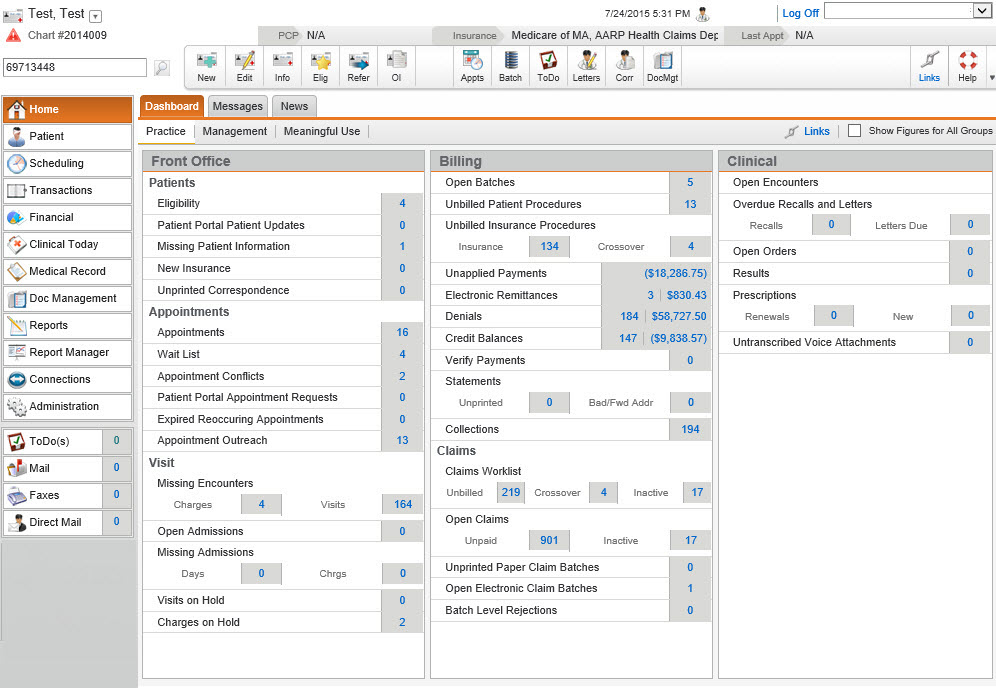The image size is (996, 688).
Task: Check Show Figures for All Groups
Action: 855,130
